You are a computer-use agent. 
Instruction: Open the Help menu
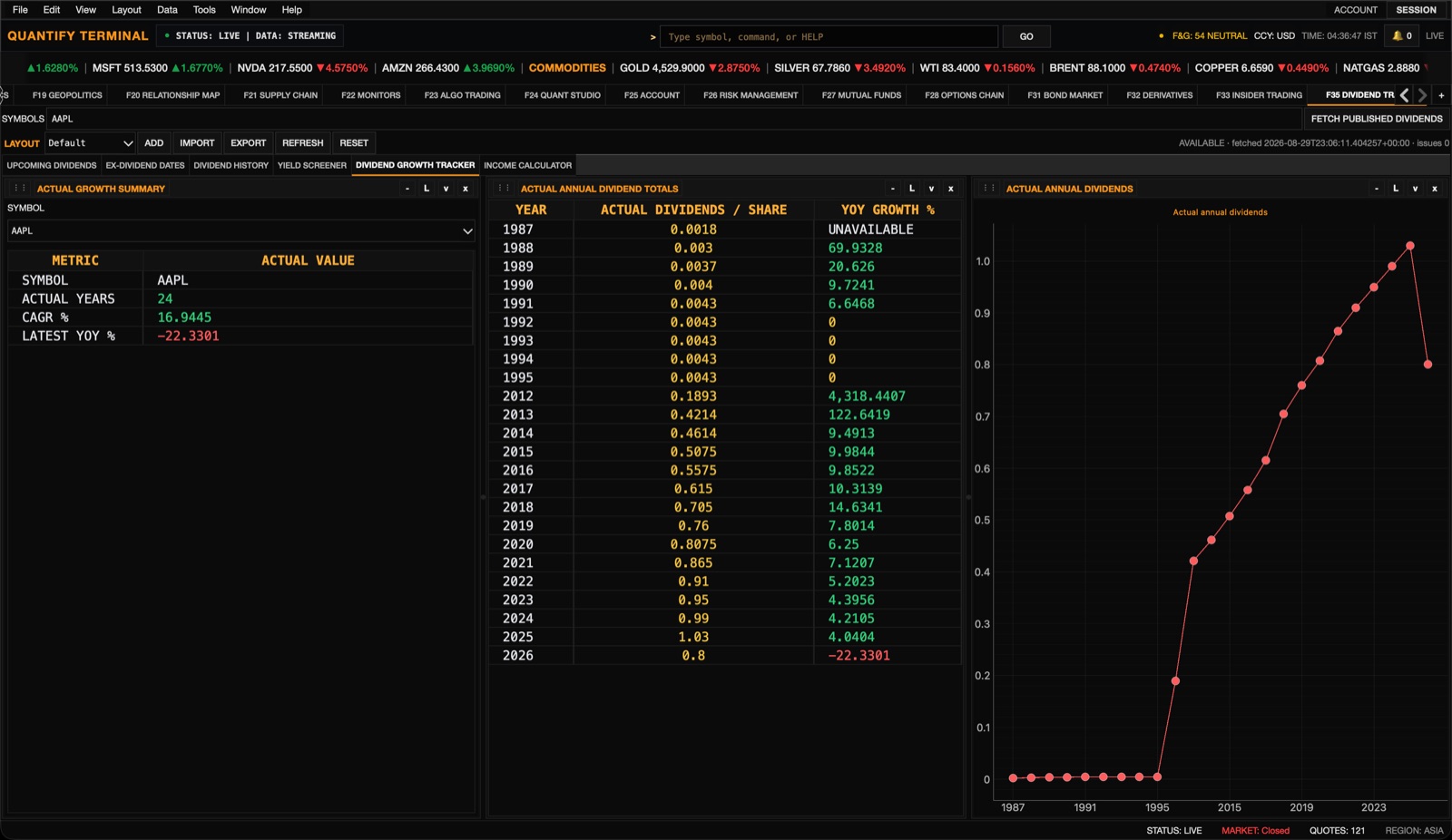coord(291,10)
